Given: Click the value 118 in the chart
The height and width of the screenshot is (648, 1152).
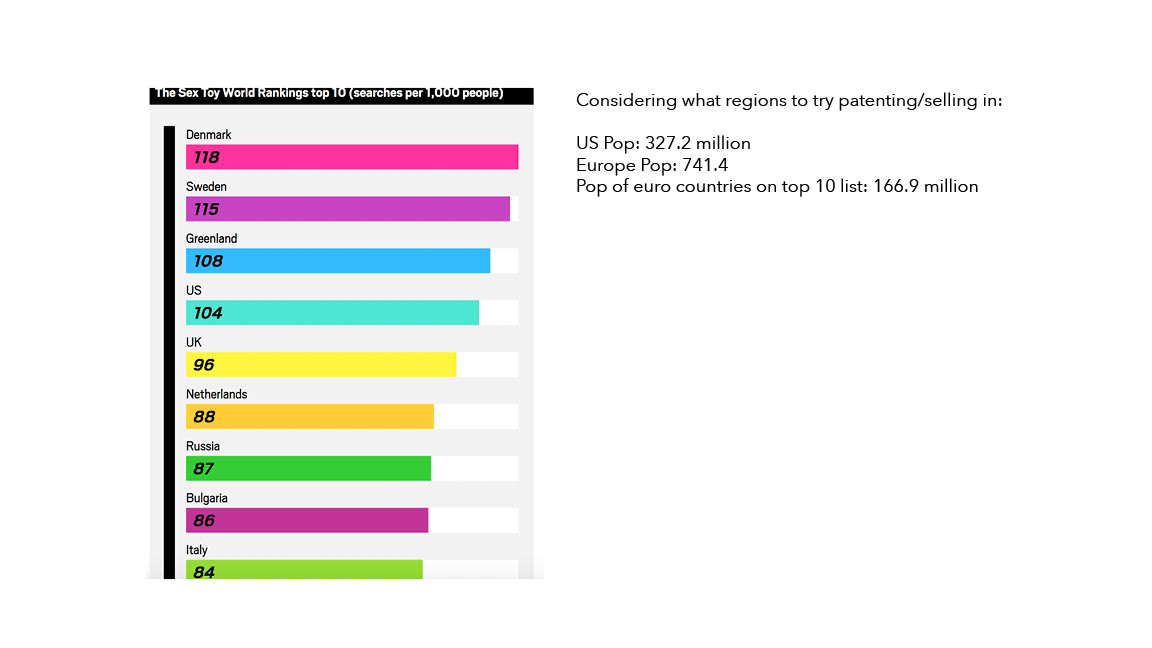Looking at the screenshot, I should click(206, 157).
